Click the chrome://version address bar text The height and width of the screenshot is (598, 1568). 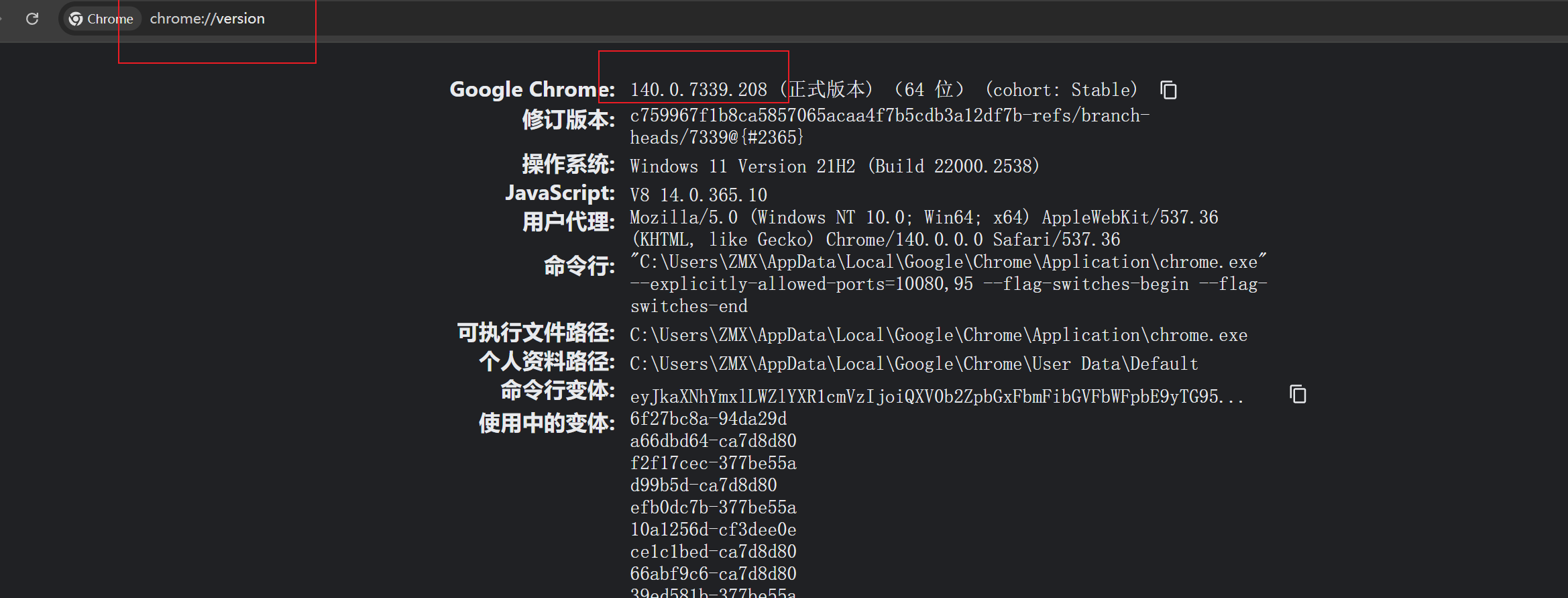(207, 19)
